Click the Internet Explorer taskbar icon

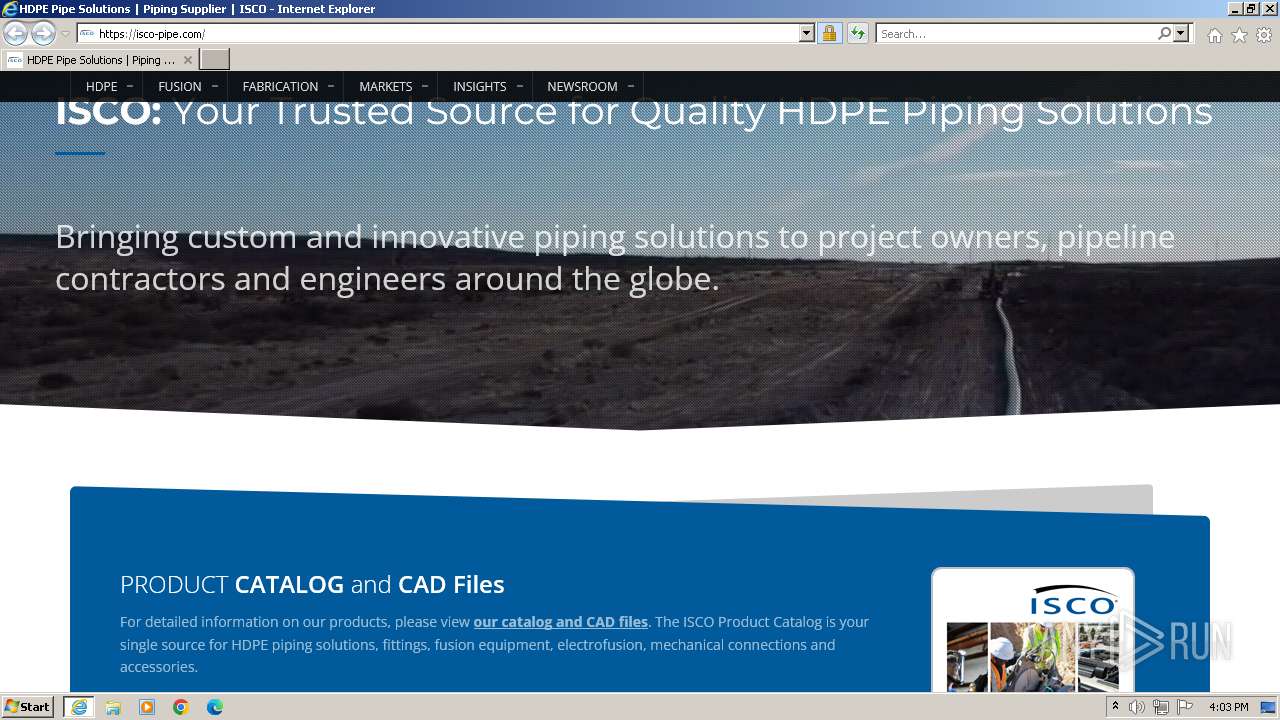click(79, 707)
